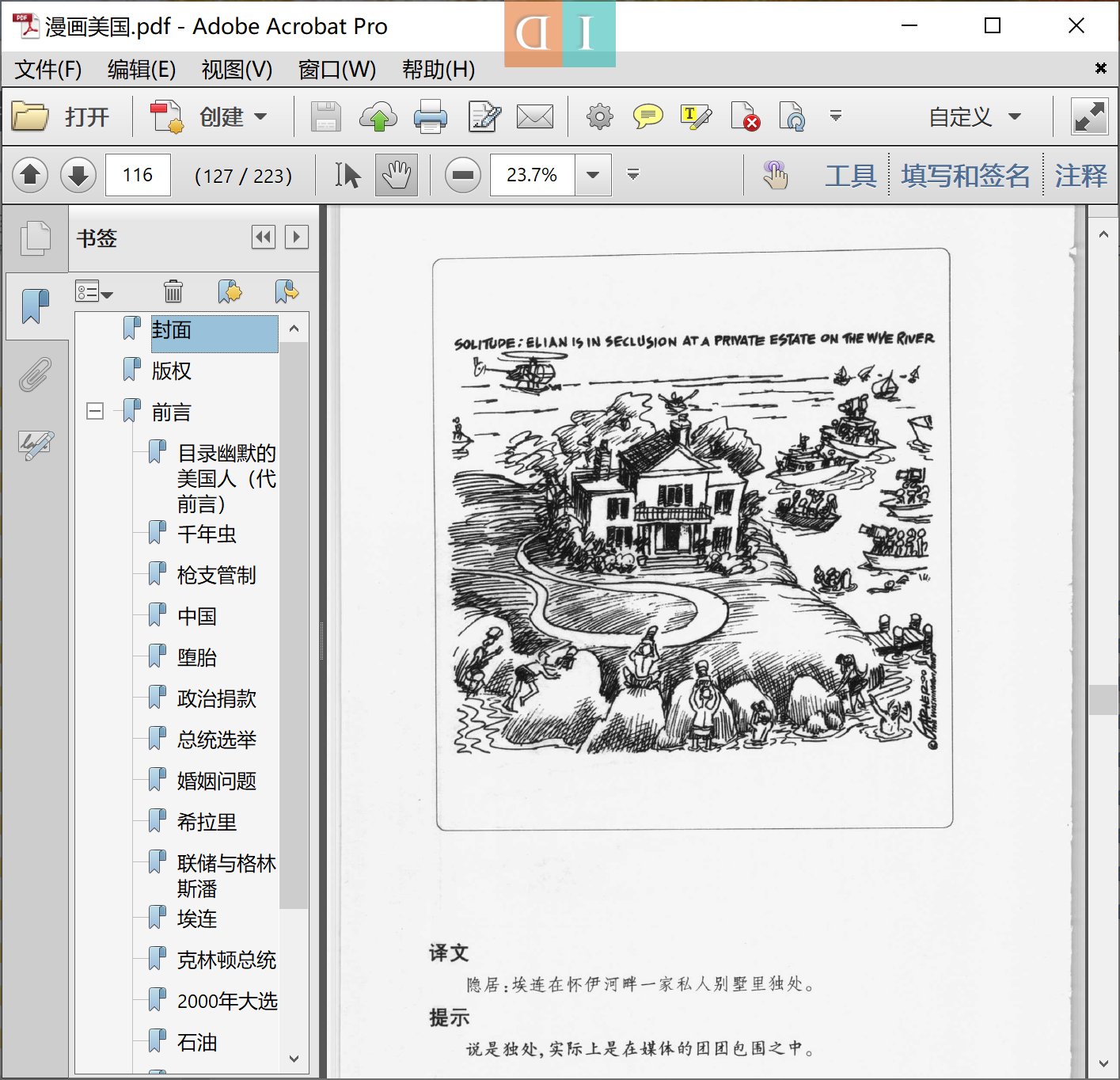Click the zoom level 23.7% field
1120x1080 pixels.
[533, 175]
